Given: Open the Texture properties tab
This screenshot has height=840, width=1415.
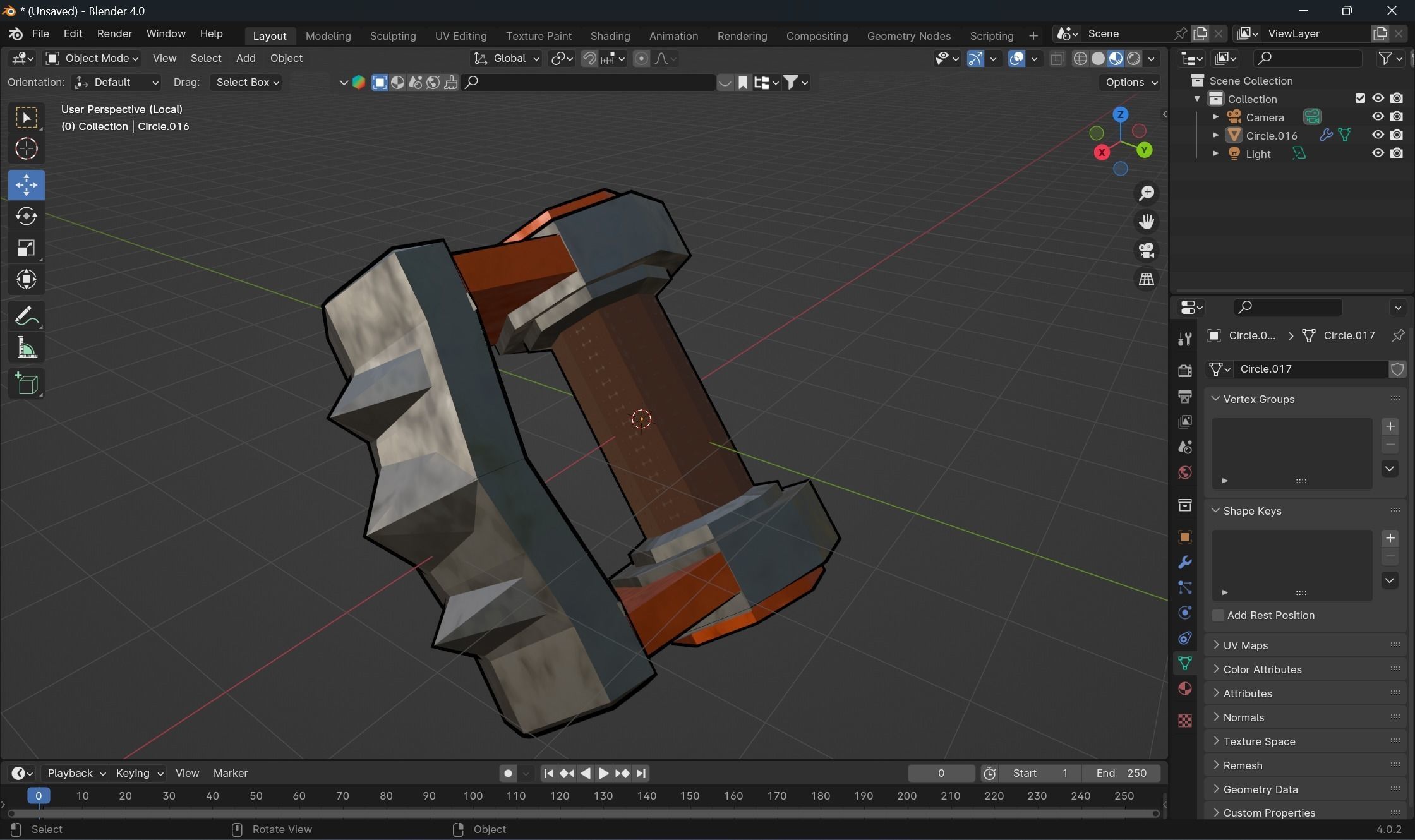Looking at the screenshot, I should tap(1184, 721).
